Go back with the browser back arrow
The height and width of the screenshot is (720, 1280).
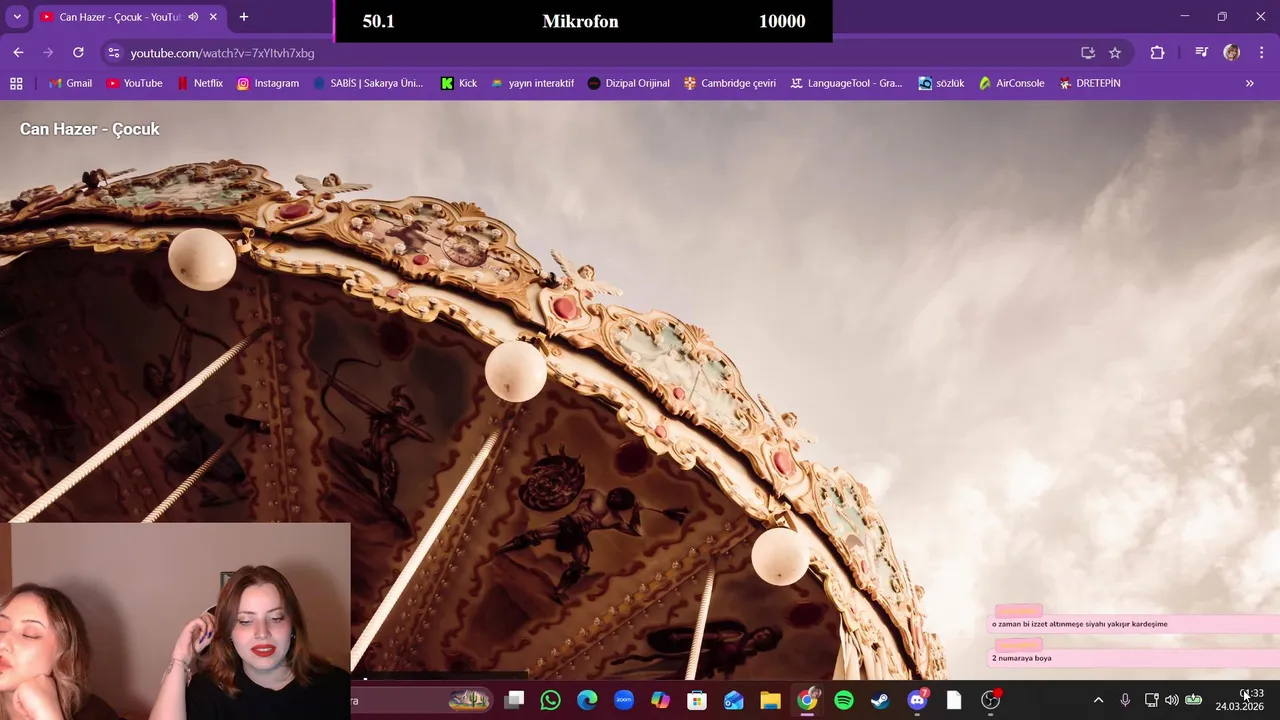coord(18,52)
